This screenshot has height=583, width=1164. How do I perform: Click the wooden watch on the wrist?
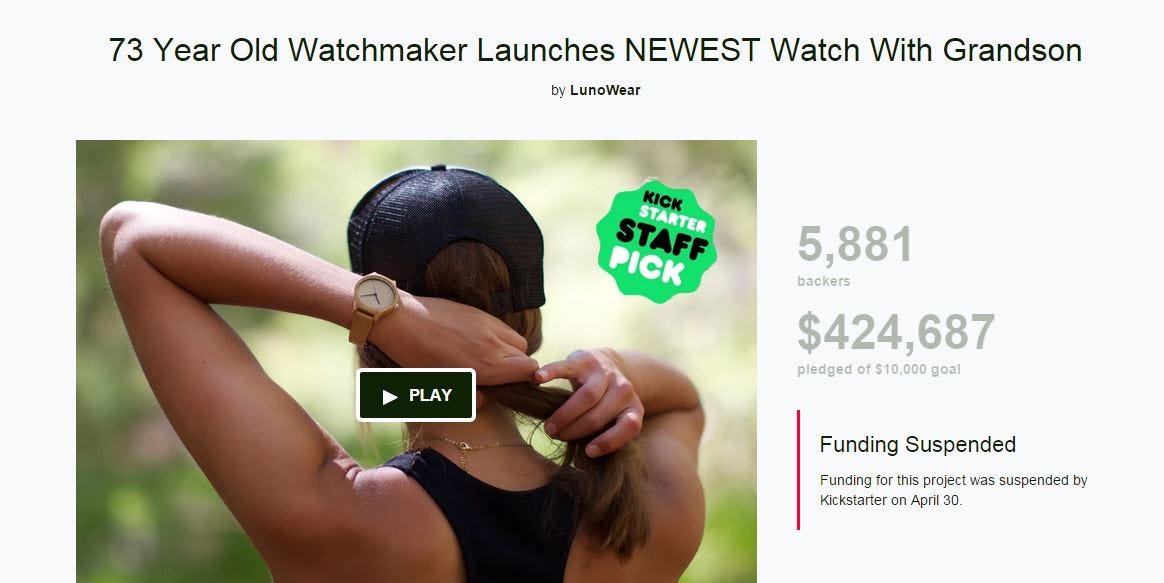point(373,304)
